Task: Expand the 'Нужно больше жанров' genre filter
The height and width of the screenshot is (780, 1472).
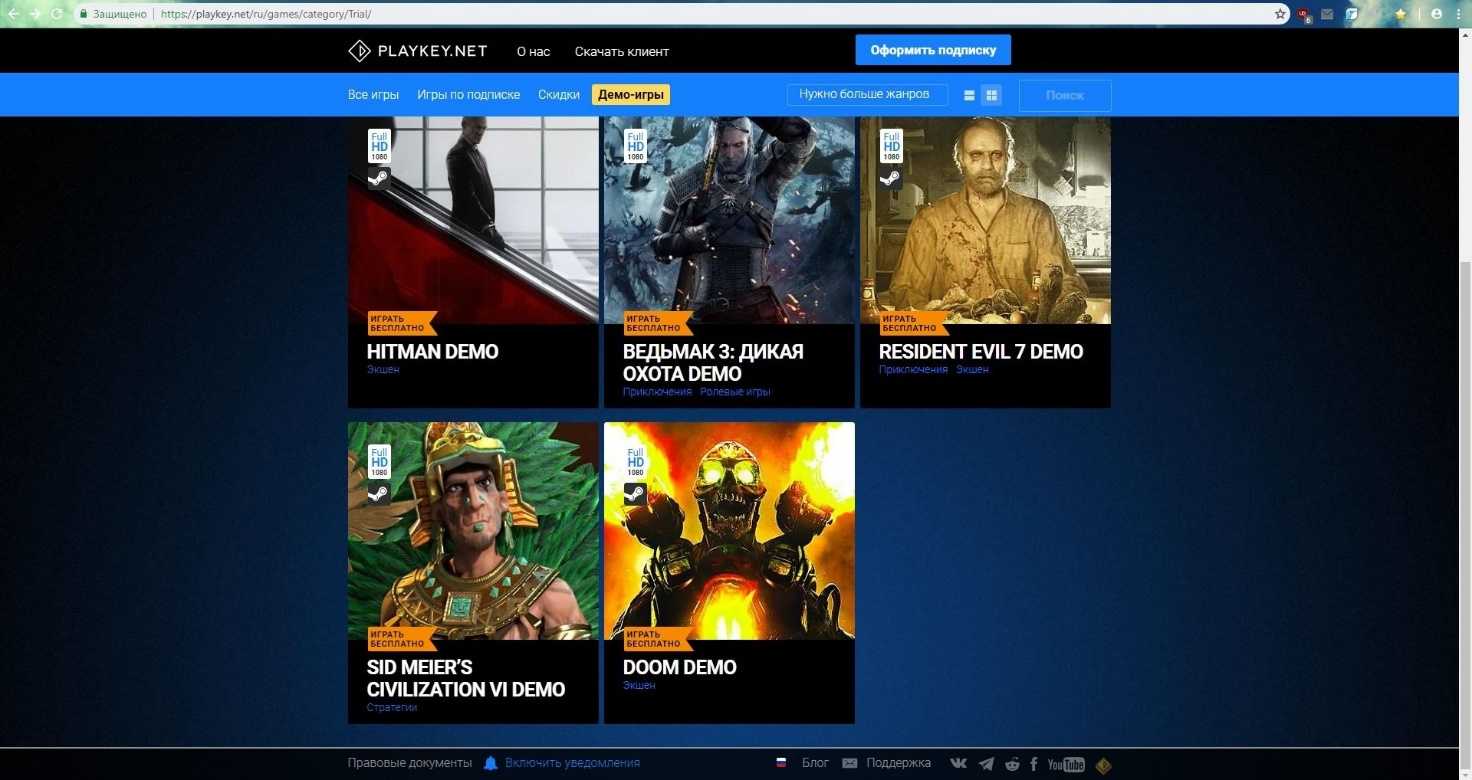Action: pyautogui.click(x=866, y=94)
